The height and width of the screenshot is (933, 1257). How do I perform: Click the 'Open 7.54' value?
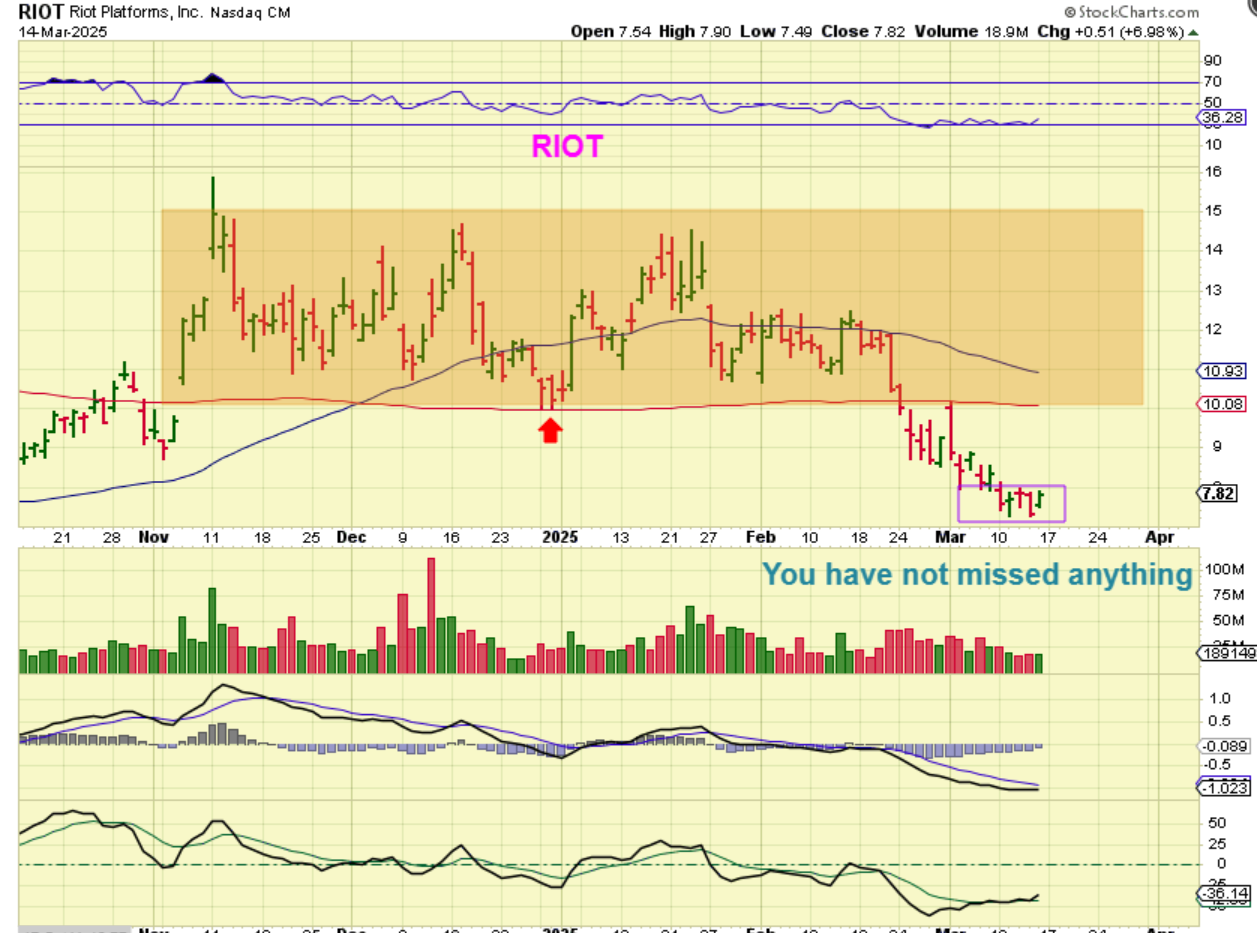point(609,31)
